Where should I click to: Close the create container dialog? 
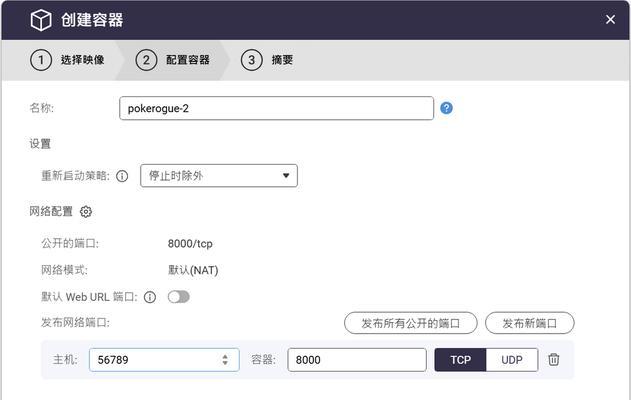point(610,19)
